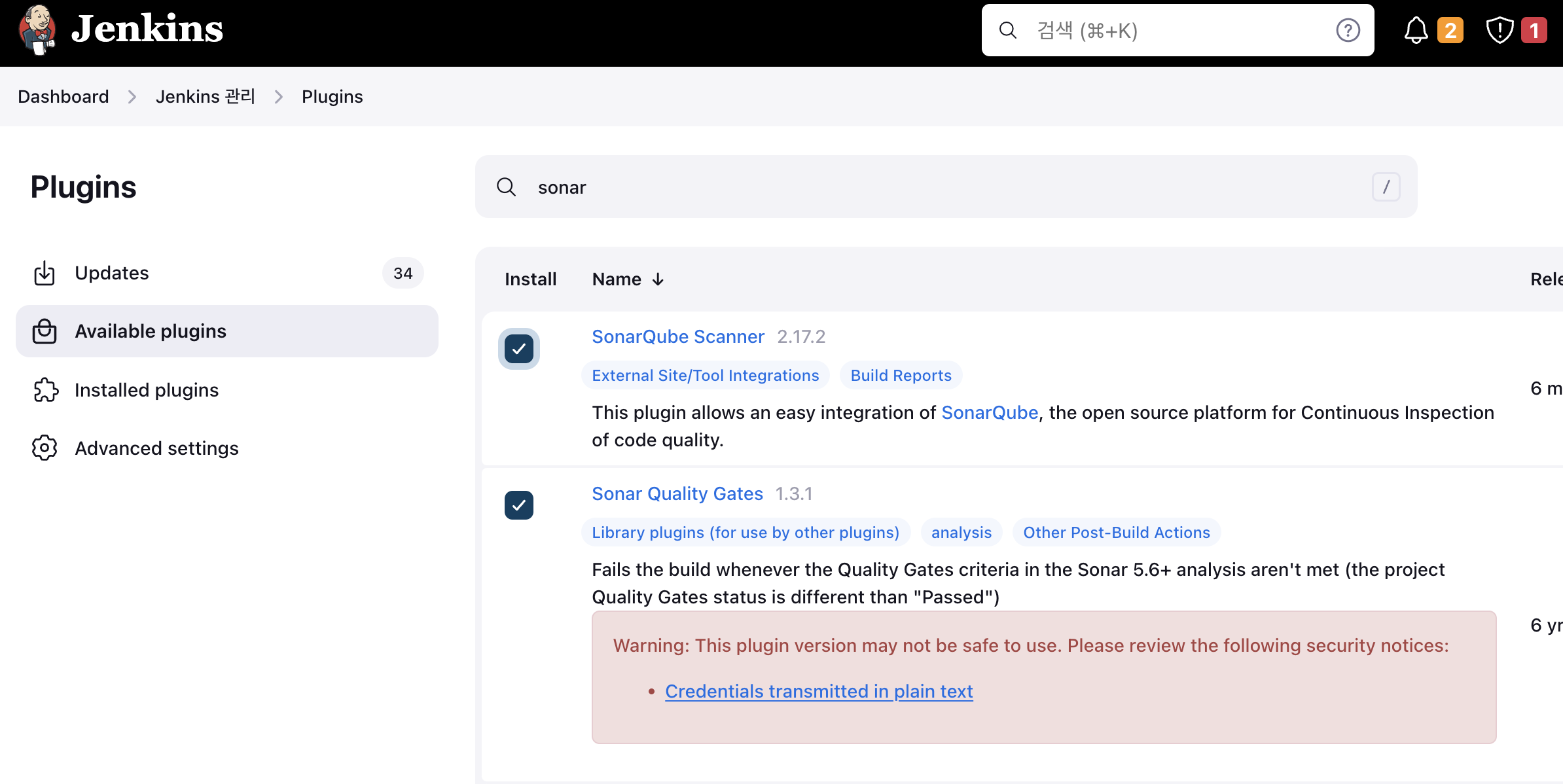This screenshot has width=1563, height=784.
Task: Open the SonarQube link in plugin description
Action: coord(989,412)
